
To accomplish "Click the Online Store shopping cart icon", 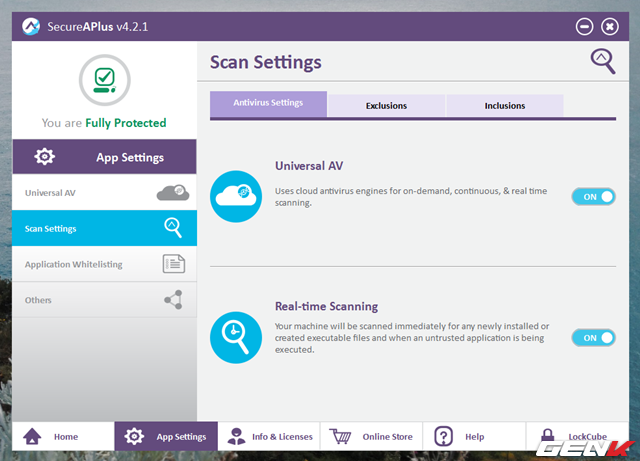I will (x=340, y=437).
